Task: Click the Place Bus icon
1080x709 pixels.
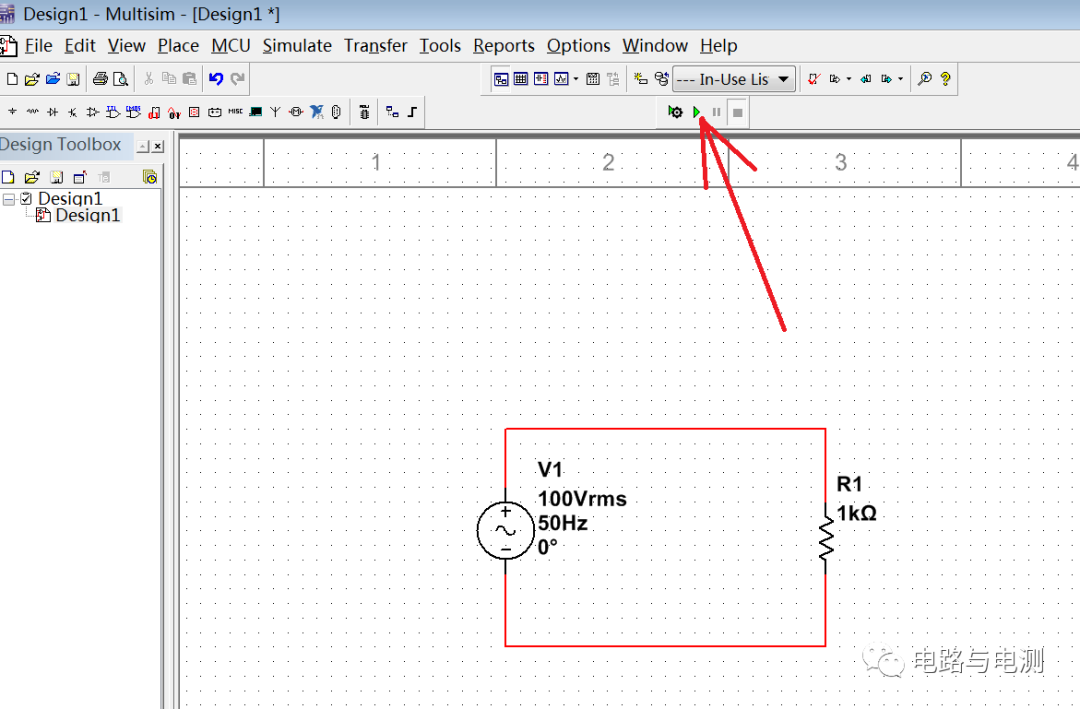Action: point(413,112)
